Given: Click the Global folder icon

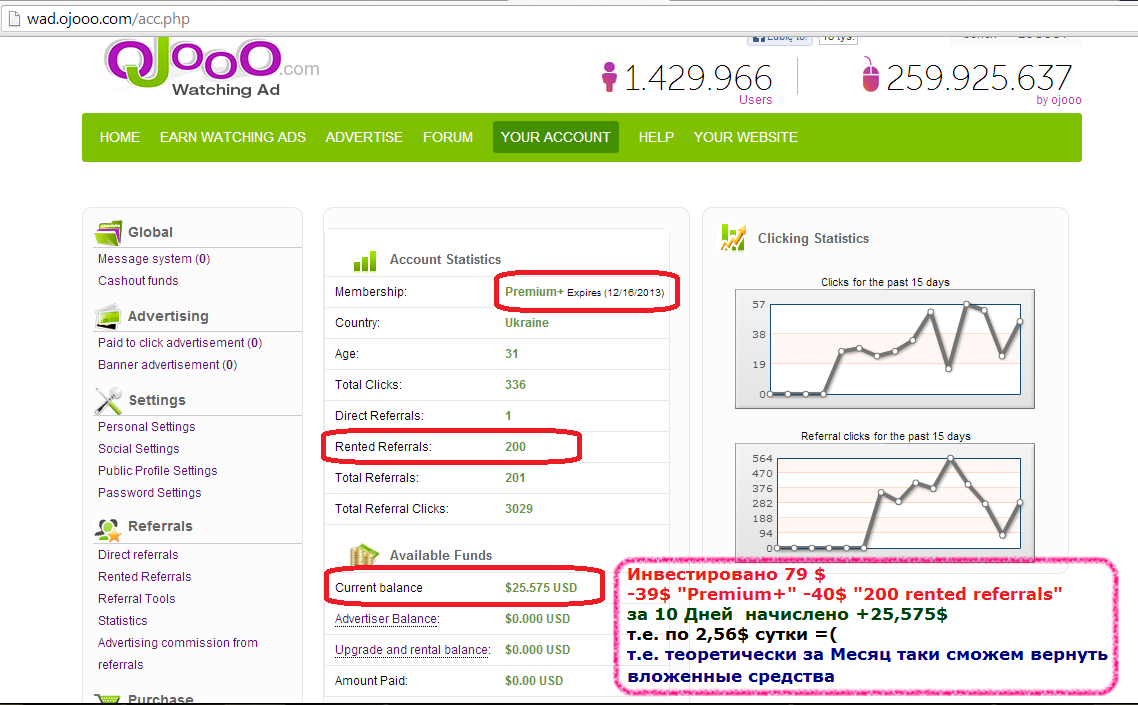Looking at the screenshot, I should pyautogui.click(x=108, y=233).
